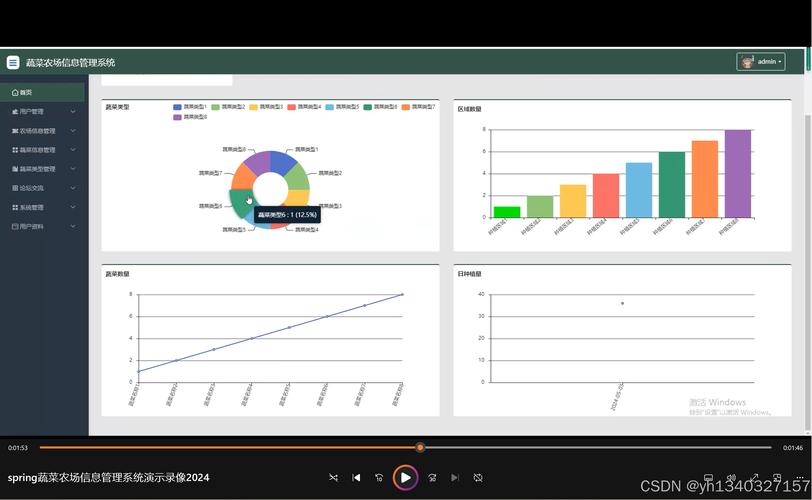Toggle the repeat icon in player
Image resolution: width=812 pixels, height=500 pixels.
[478, 478]
